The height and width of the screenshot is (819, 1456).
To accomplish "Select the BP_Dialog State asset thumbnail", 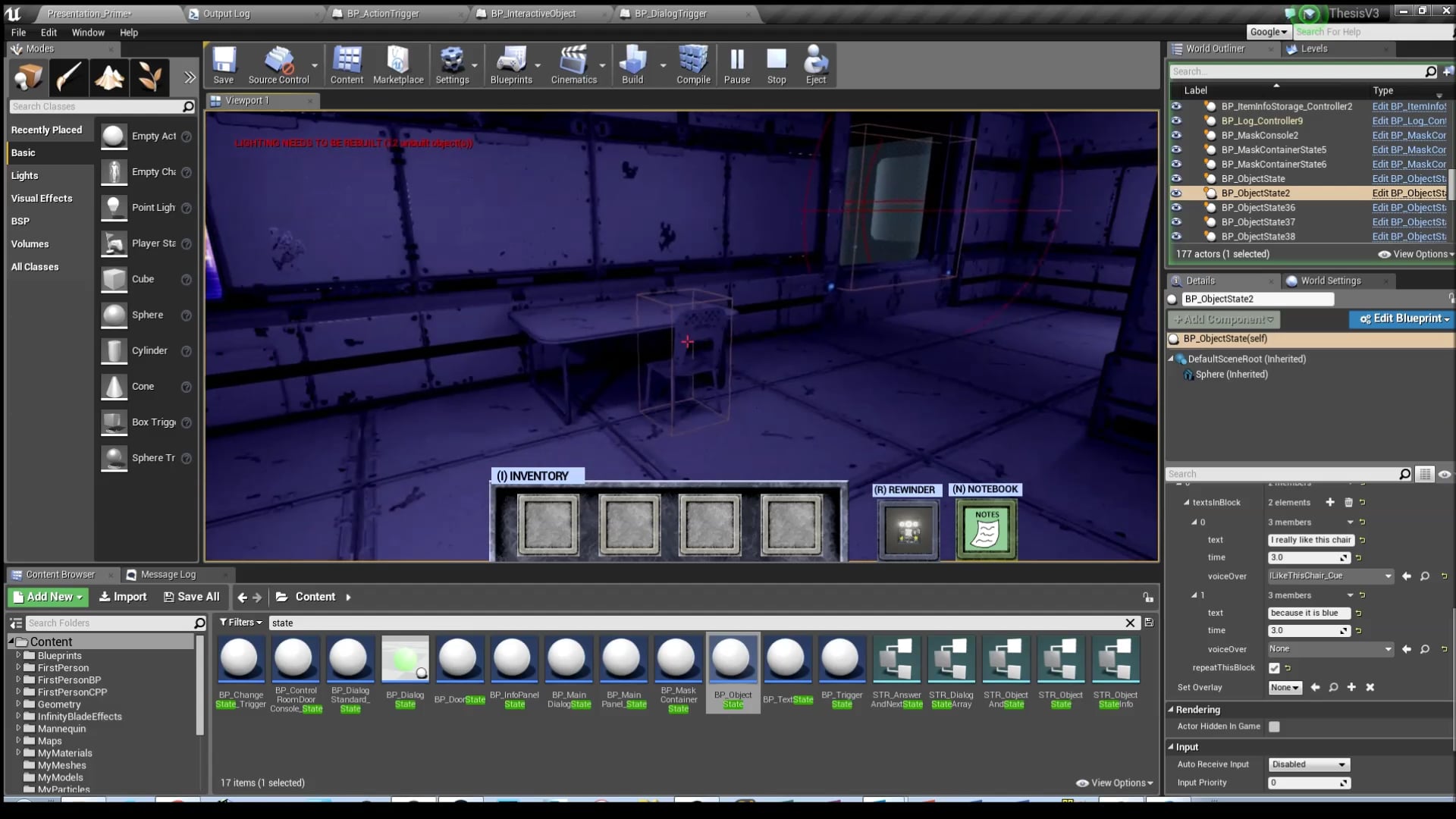I will (x=404, y=658).
